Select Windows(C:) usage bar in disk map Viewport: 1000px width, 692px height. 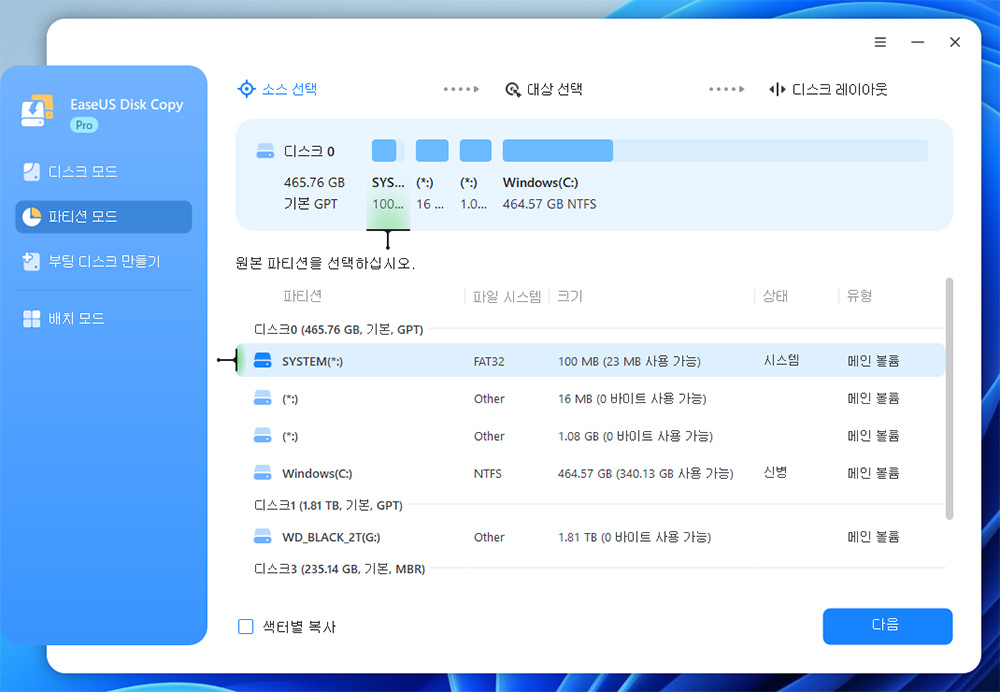click(715, 151)
